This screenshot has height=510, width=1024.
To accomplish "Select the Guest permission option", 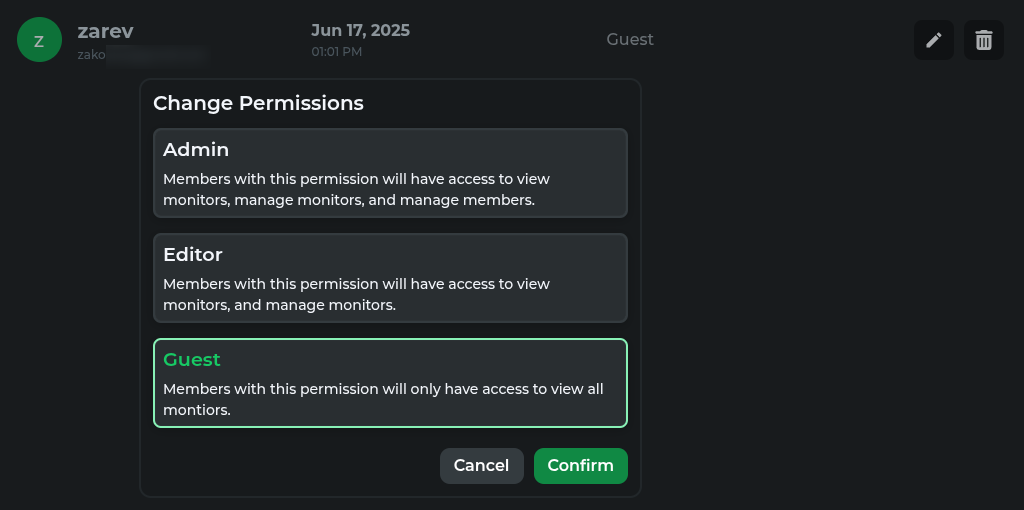I will [x=391, y=383].
